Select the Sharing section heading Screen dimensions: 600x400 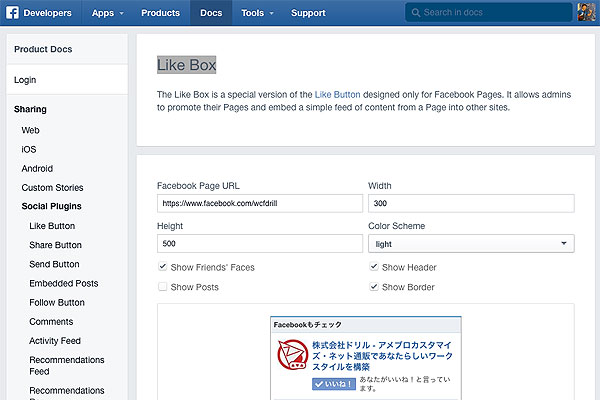[30, 109]
